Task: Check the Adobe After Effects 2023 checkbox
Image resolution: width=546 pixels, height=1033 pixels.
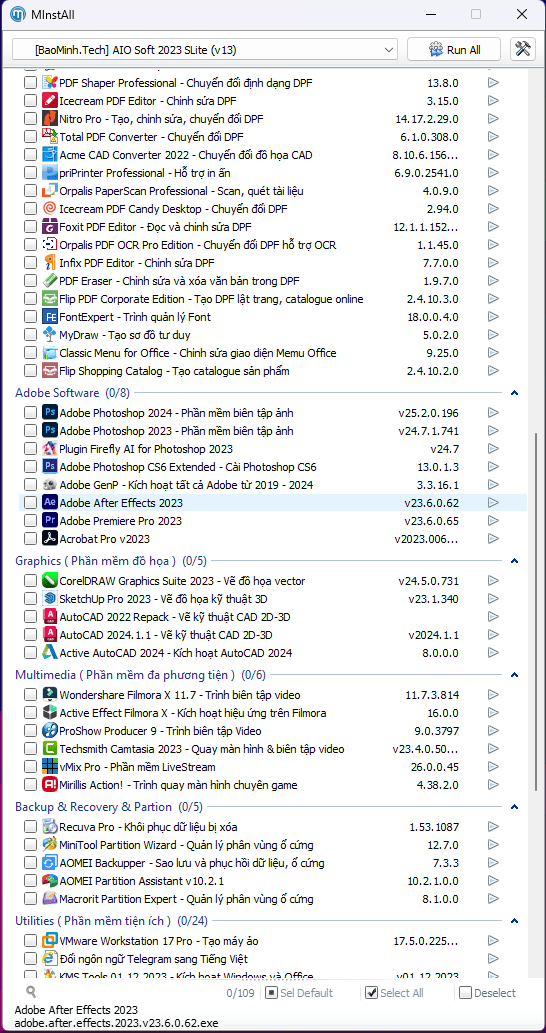Action: click(30, 503)
